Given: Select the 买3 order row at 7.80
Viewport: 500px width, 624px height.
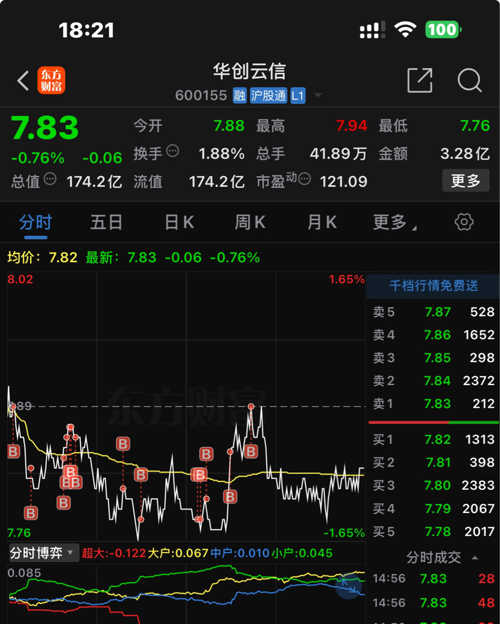Looking at the screenshot, I should pyautogui.click(x=433, y=486).
